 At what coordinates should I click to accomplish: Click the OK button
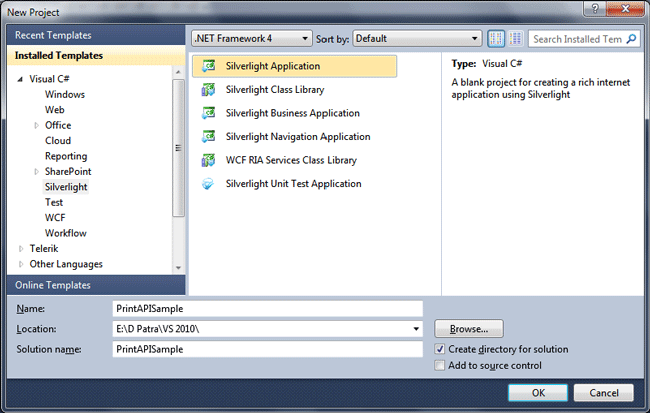tap(538, 393)
